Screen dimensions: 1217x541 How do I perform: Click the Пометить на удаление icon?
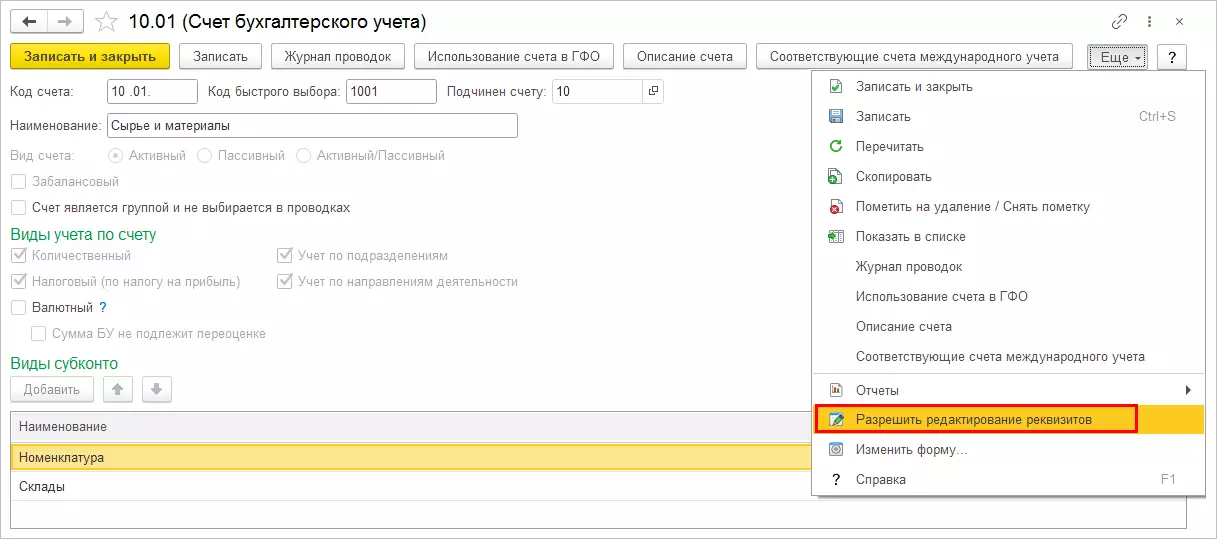[836, 206]
